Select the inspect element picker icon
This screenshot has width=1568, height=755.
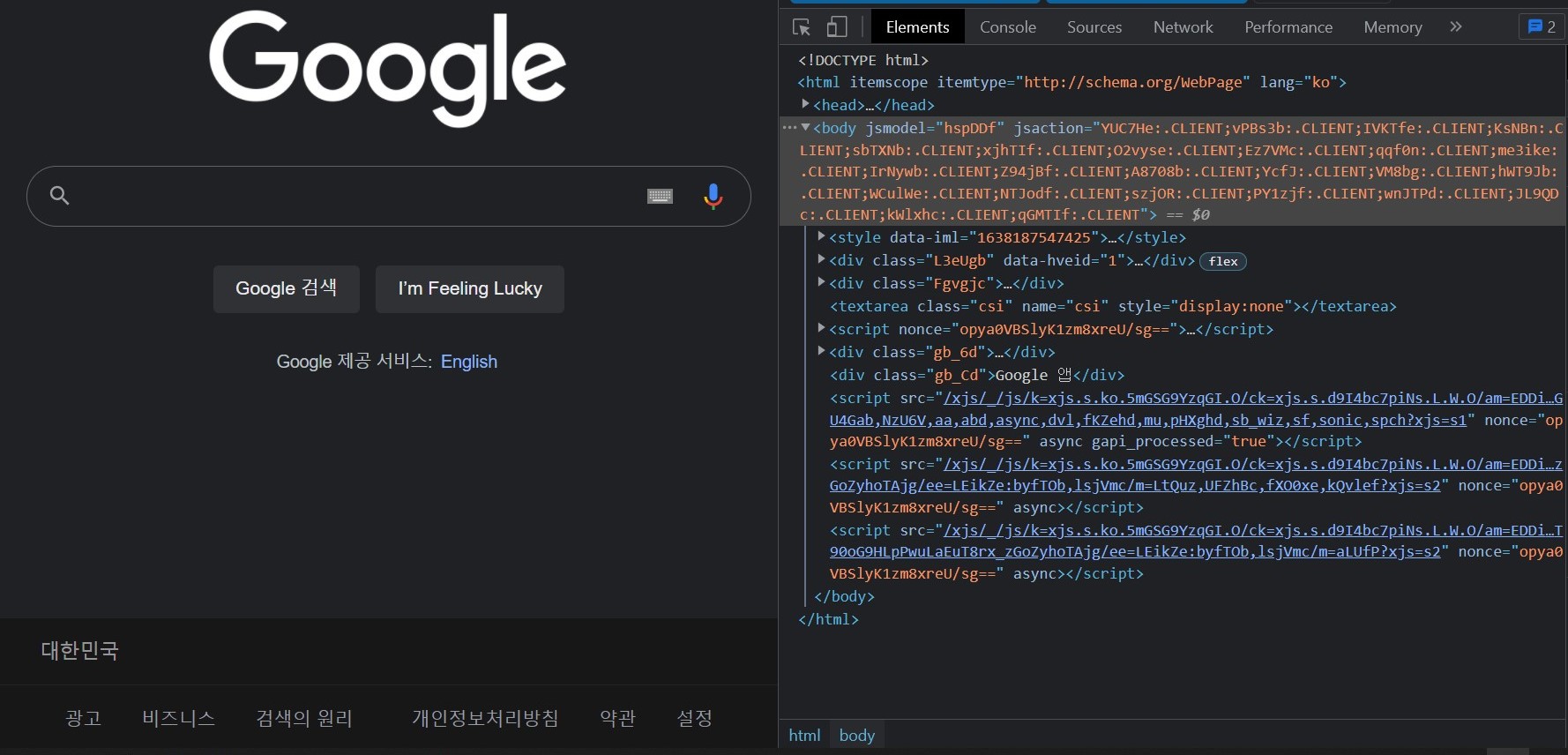coord(802,27)
